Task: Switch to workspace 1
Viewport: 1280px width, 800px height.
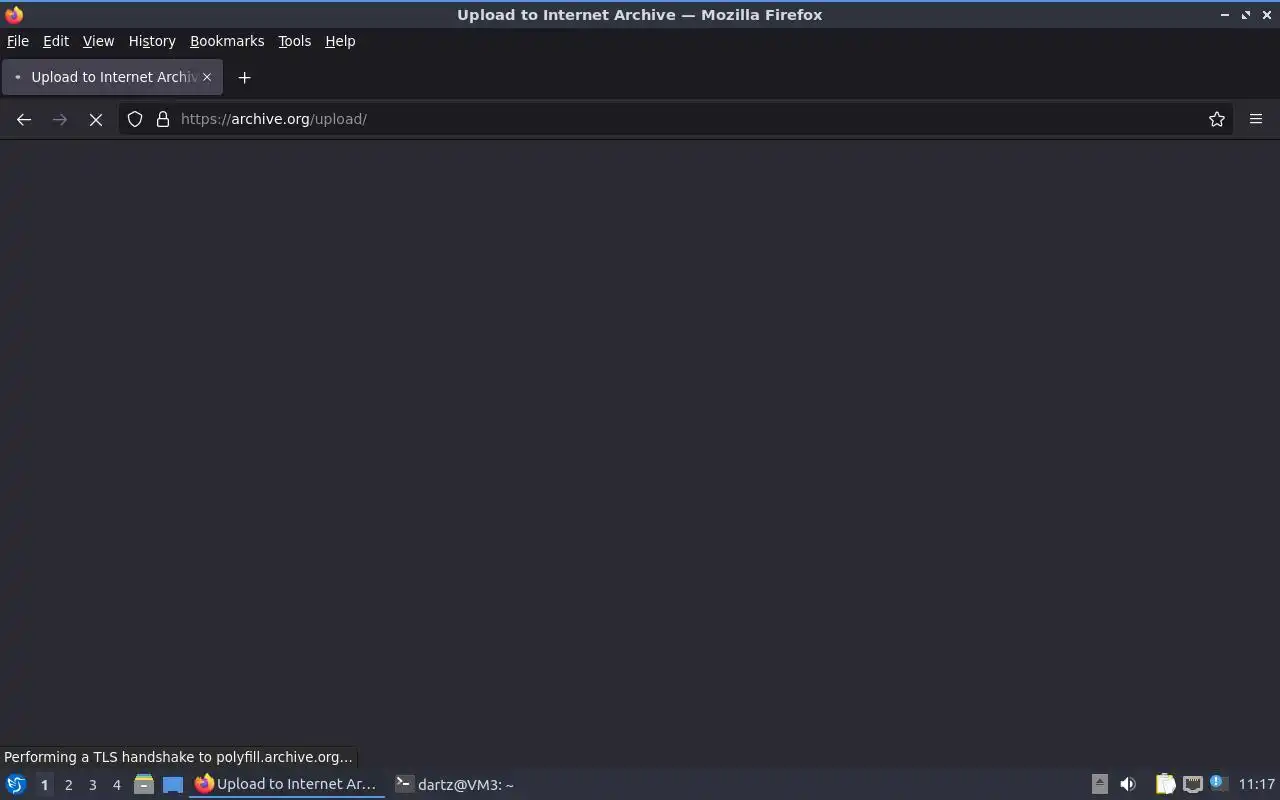Action: click(44, 785)
